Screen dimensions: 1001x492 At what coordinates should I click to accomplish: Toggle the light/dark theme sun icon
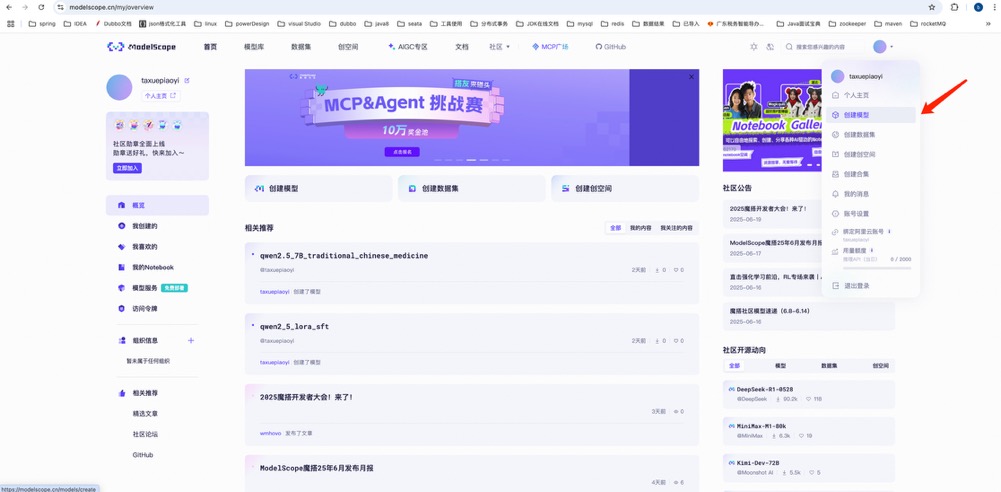(x=754, y=47)
